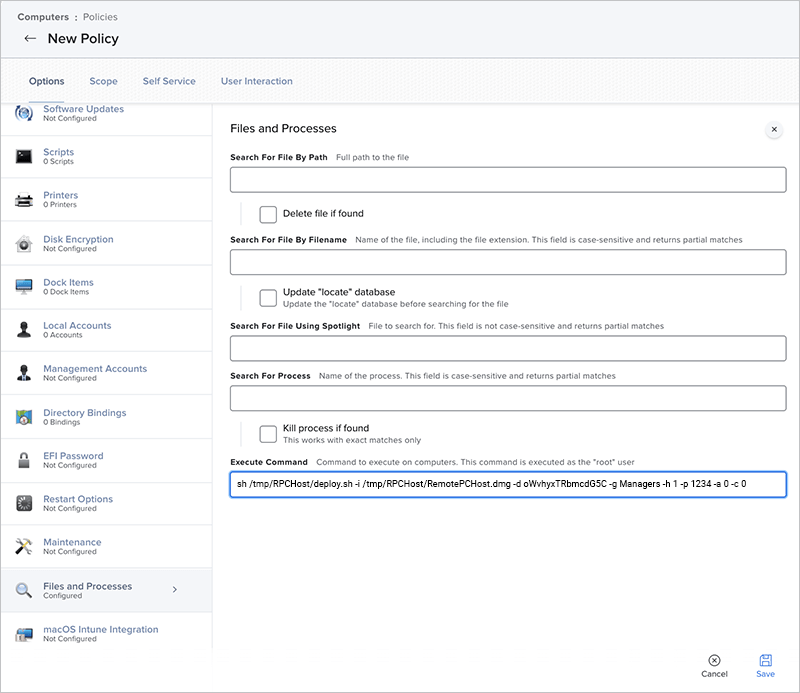
Task: Click the Dock Items monitor icon
Action: click(x=24, y=287)
